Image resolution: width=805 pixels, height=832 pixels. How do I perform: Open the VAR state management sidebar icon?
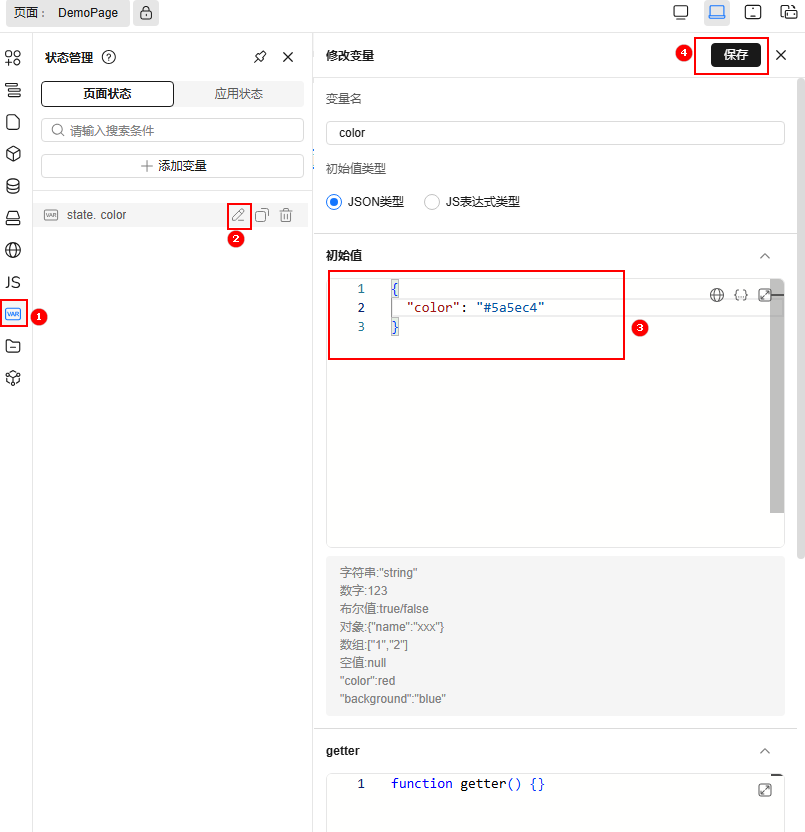pyautogui.click(x=13, y=314)
